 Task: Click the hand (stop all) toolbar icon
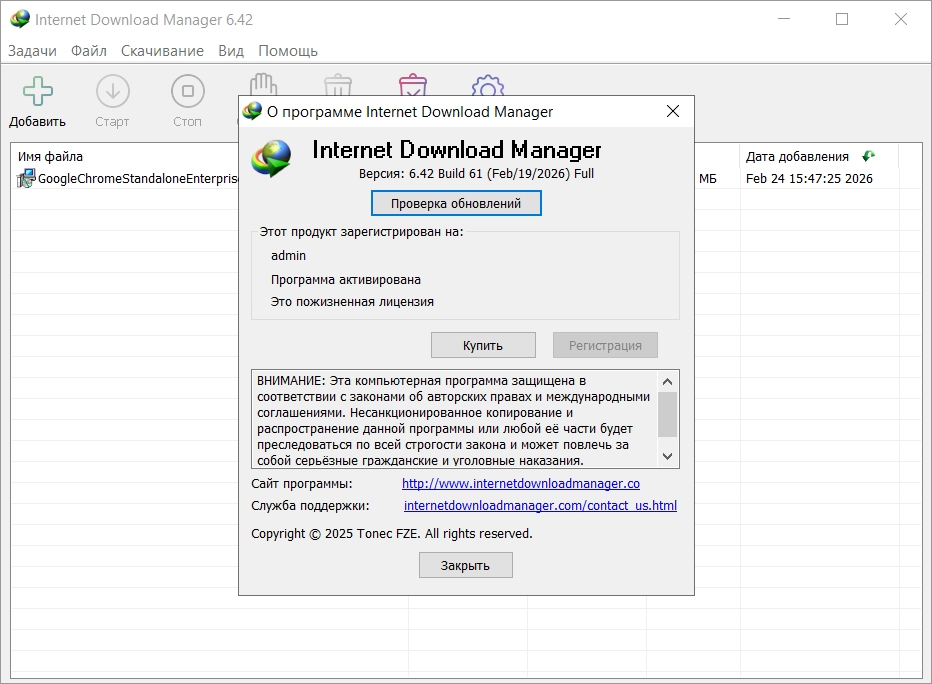pyautogui.click(x=263, y=84)
